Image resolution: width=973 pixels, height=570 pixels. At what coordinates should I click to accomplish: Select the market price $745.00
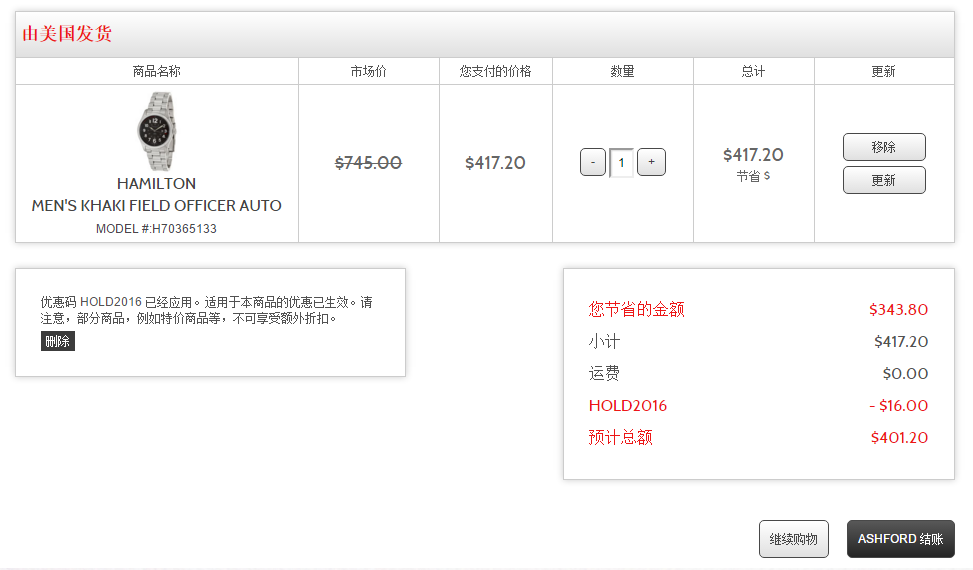369,163
